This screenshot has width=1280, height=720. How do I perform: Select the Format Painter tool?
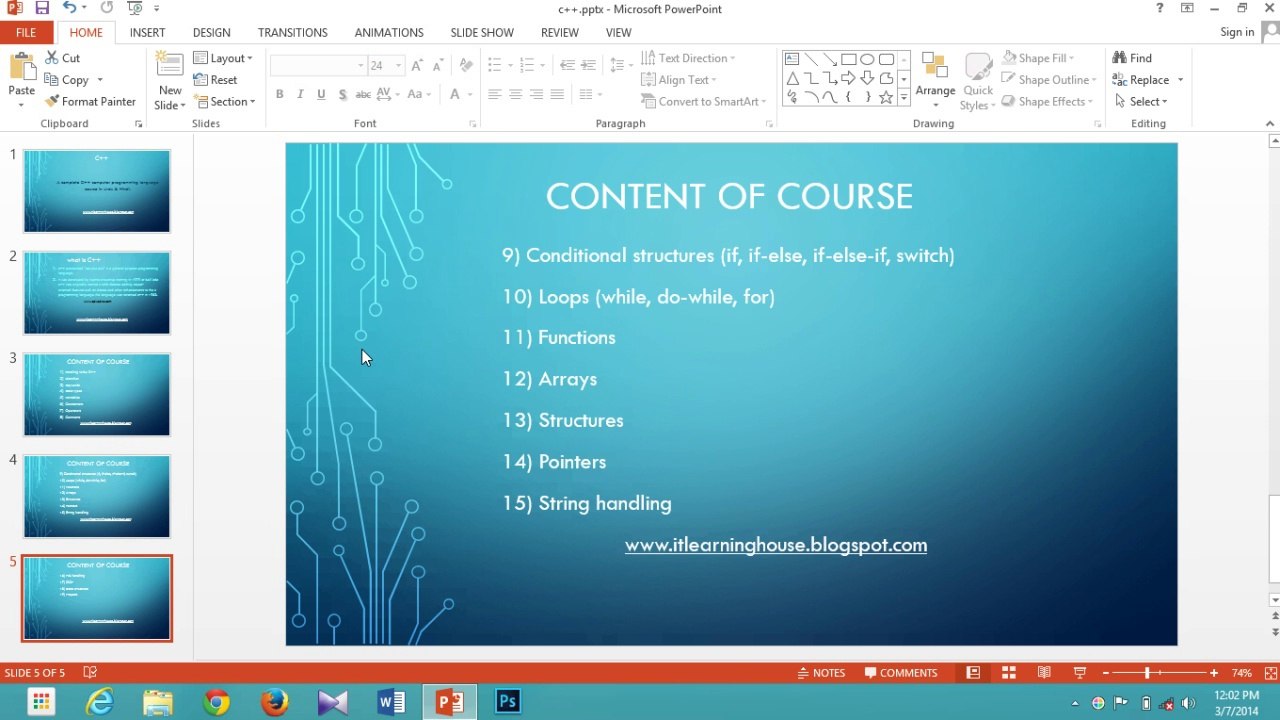click(90, 101)
